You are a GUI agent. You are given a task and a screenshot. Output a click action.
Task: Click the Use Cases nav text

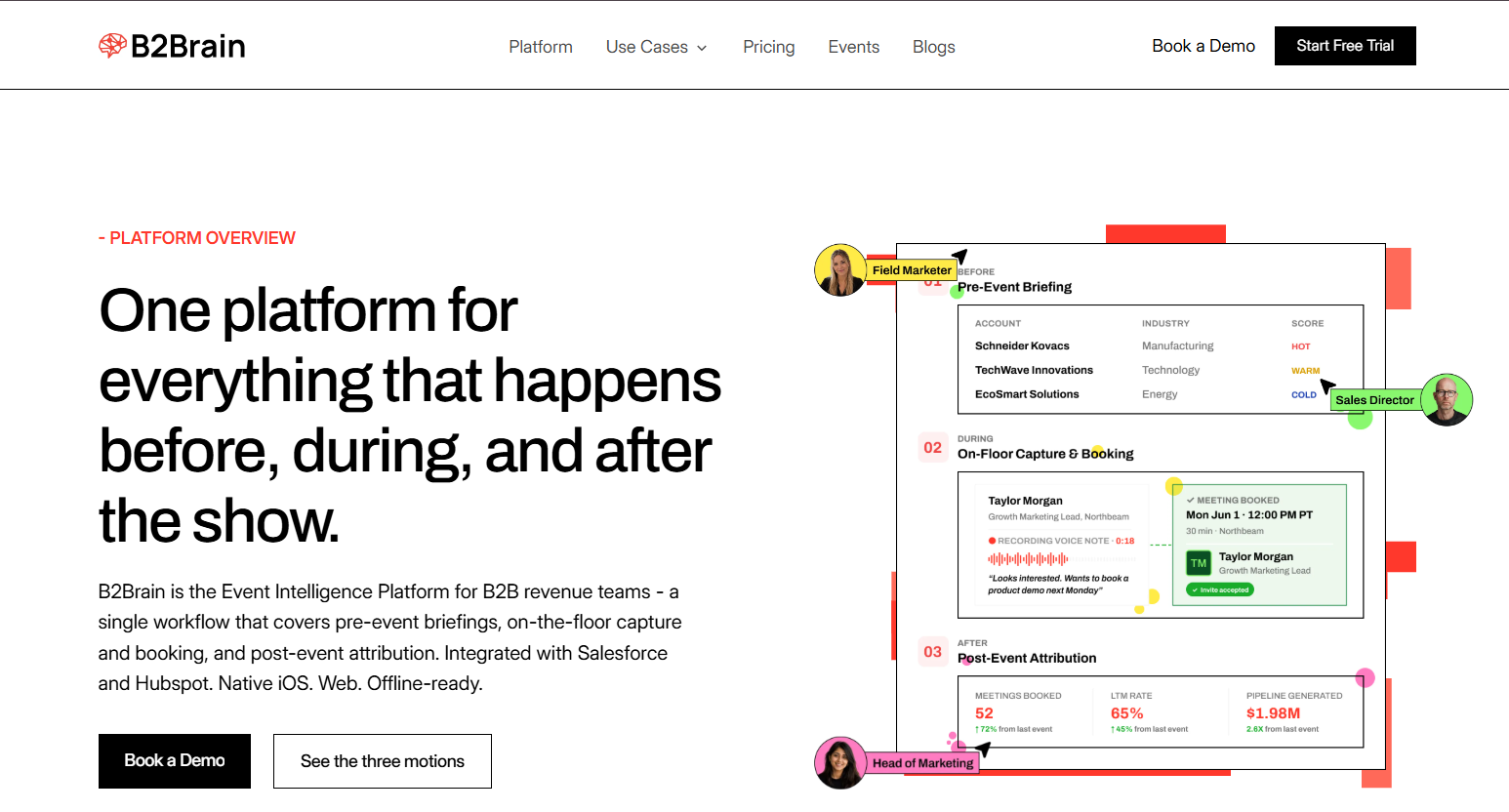click(646, 47)
